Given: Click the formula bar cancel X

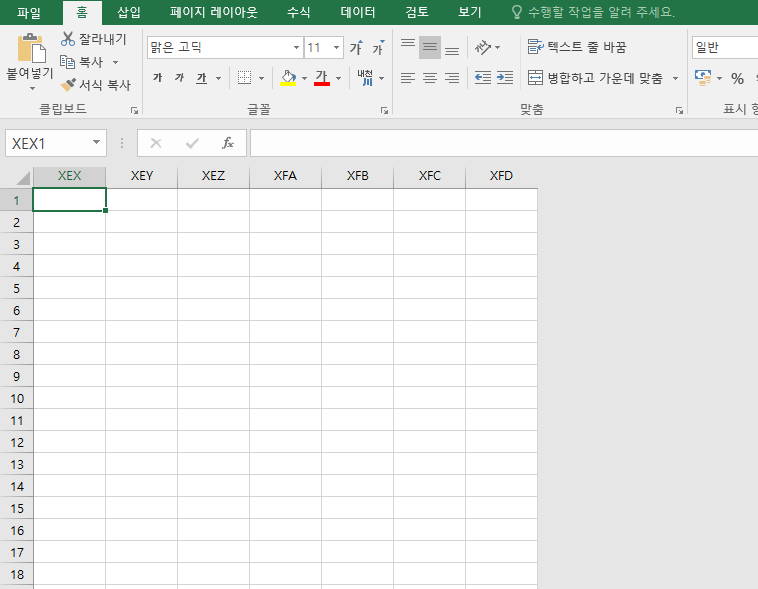Looking at the screenshot, I should pos(156,143).
